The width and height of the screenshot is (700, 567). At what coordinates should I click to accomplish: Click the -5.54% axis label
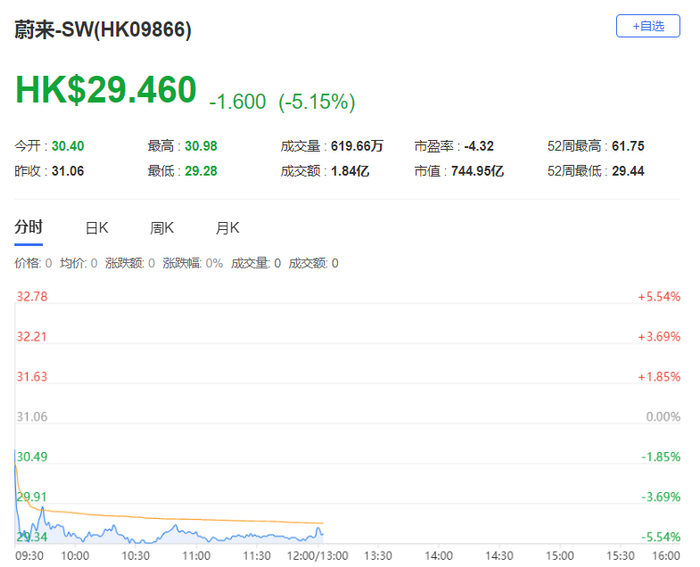click(x=661, y=537)
